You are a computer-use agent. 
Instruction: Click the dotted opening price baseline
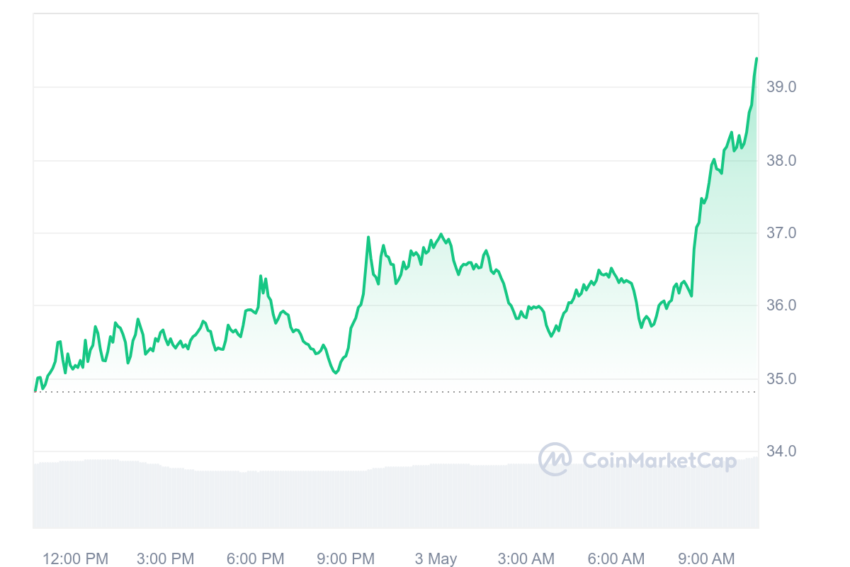tap(396, 391)
